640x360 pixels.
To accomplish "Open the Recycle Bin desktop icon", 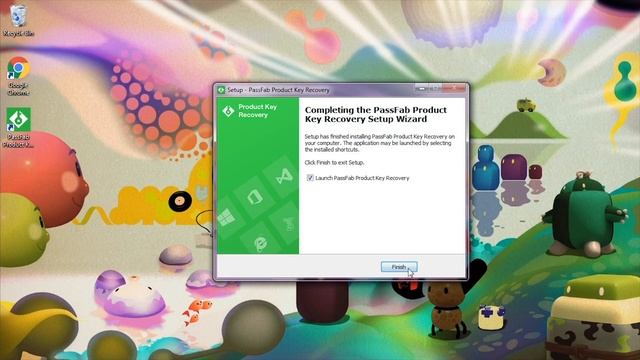I will pos(18,20).
